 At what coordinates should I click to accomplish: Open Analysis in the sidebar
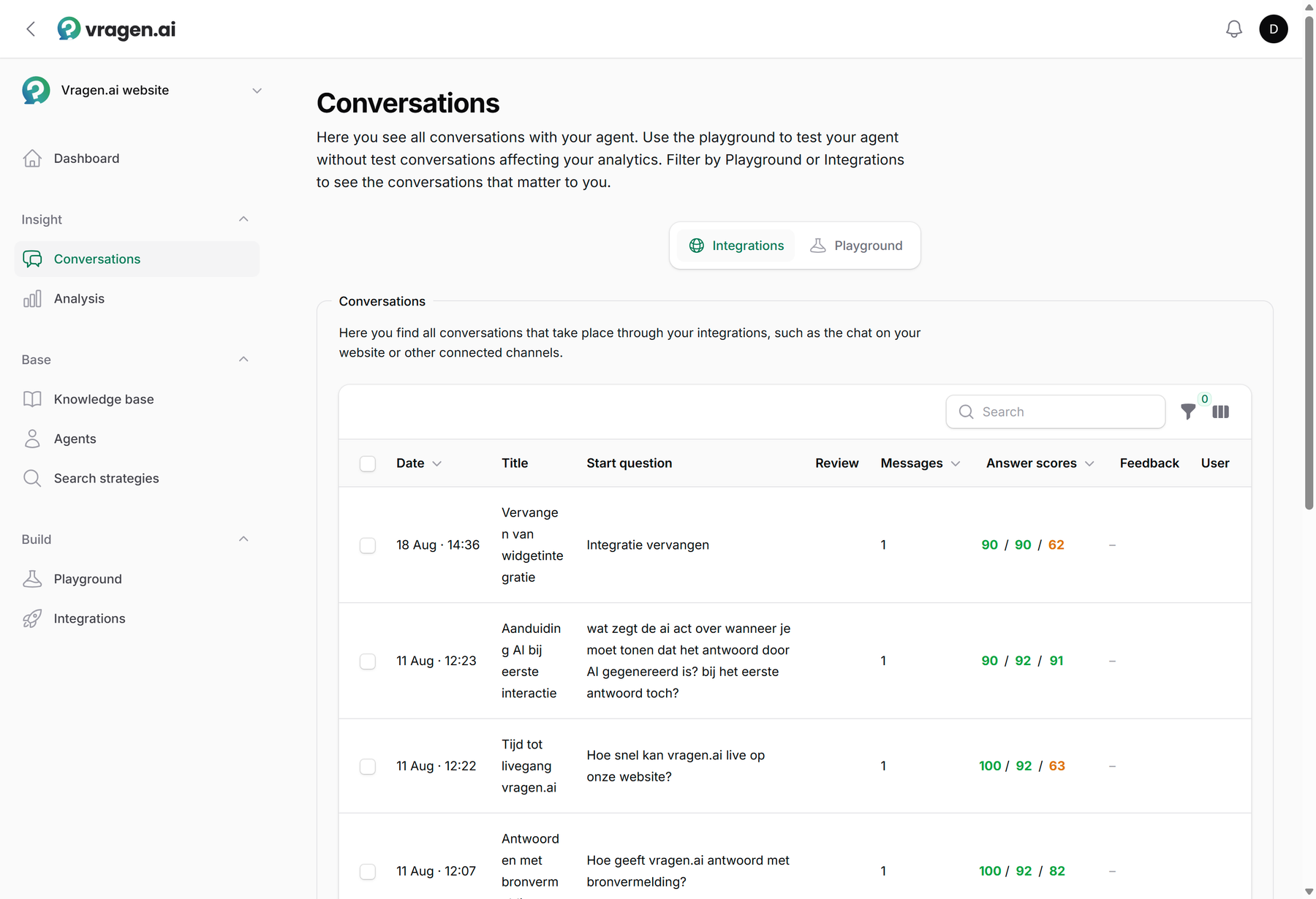(137, 299)
